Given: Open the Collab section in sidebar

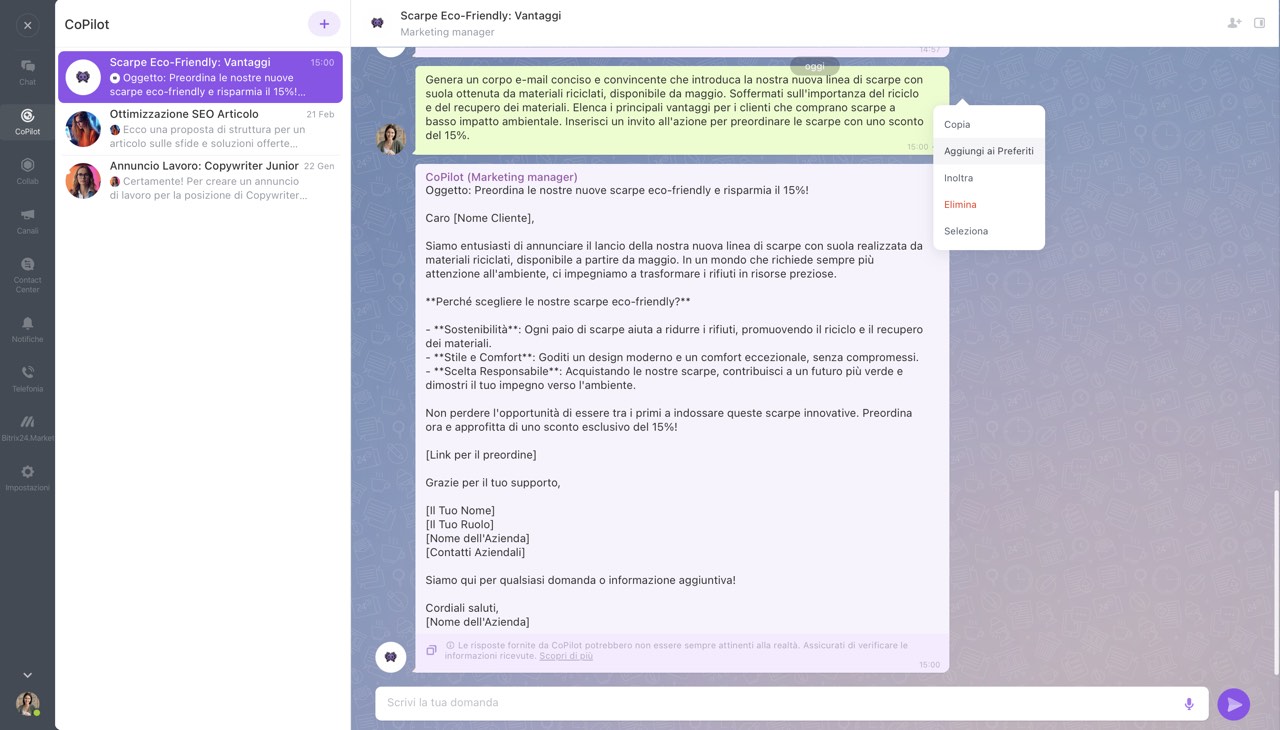Looking at the screenshot, I should click(27, 170).
